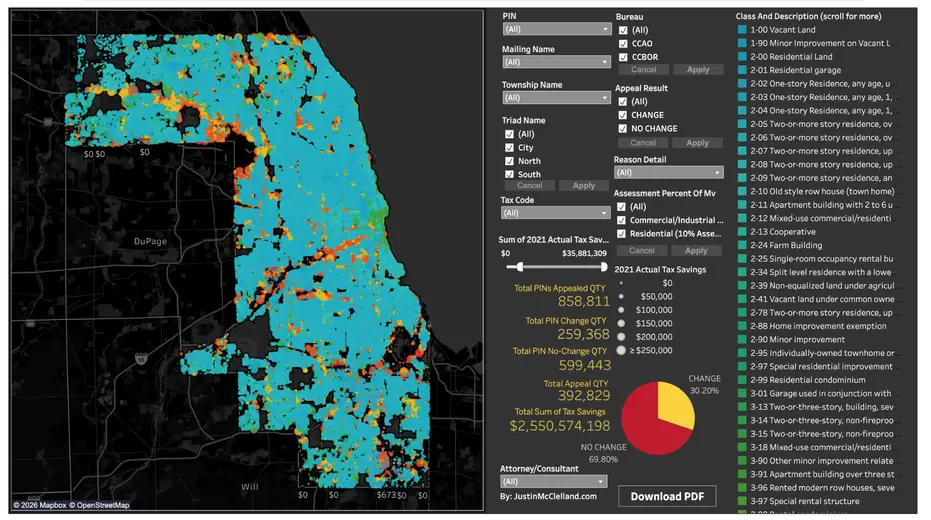Open the Mapbox attribution link
Image resolution: width=931 pixels, height=520 pixels.
click(40, 505)
